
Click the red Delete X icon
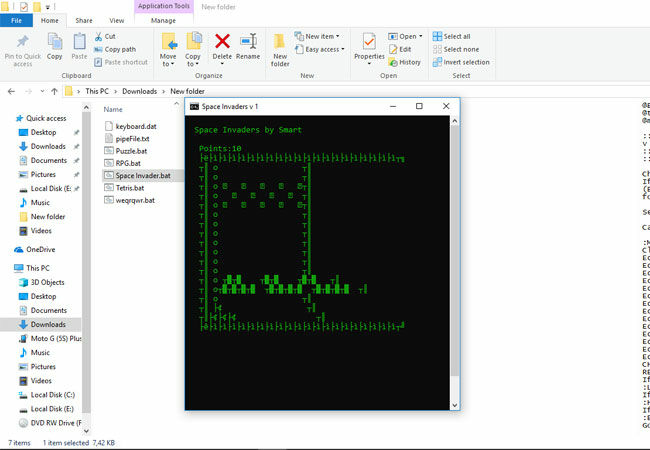[x=222, y=41]
